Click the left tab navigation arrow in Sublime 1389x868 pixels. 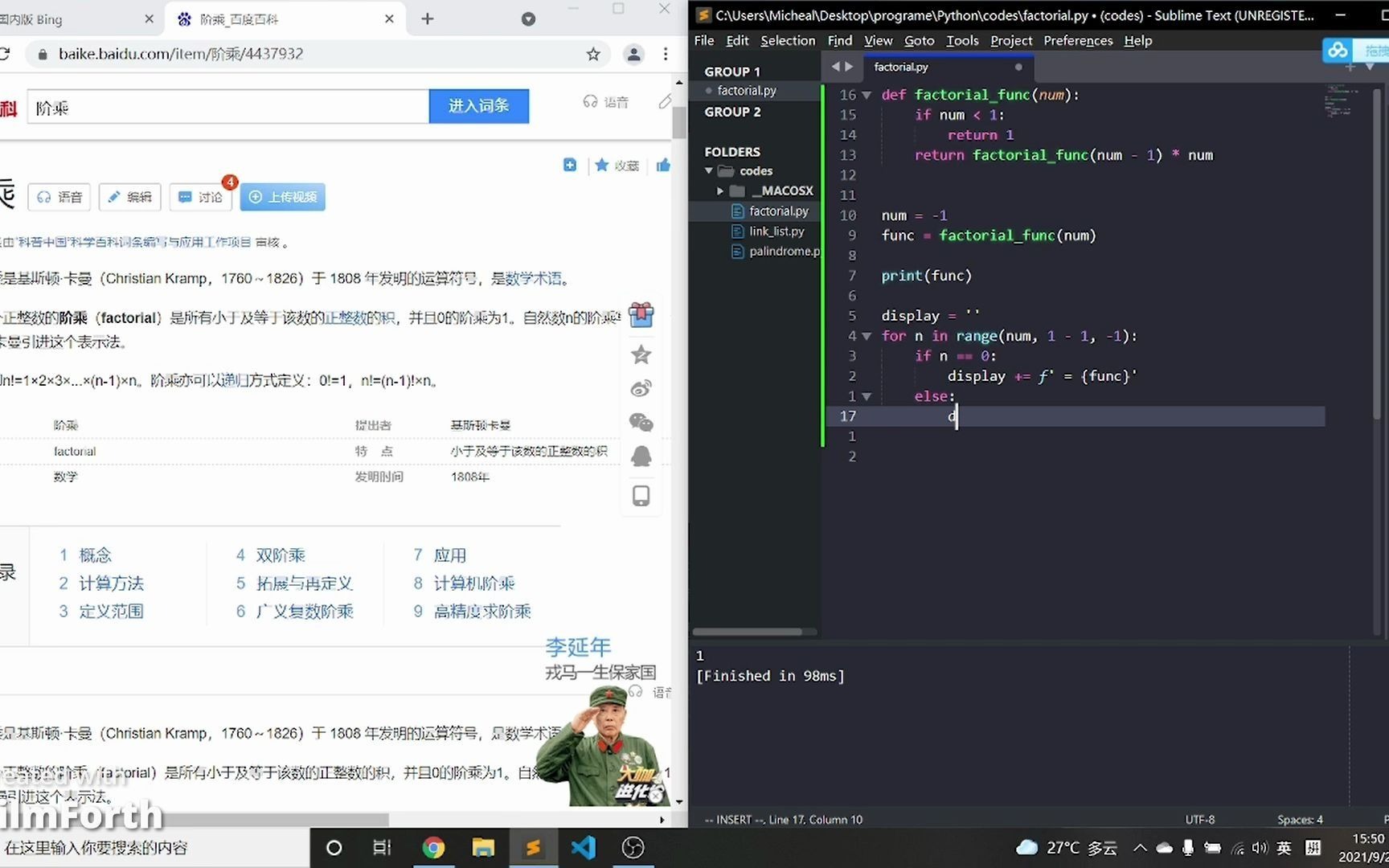point(835,67)
